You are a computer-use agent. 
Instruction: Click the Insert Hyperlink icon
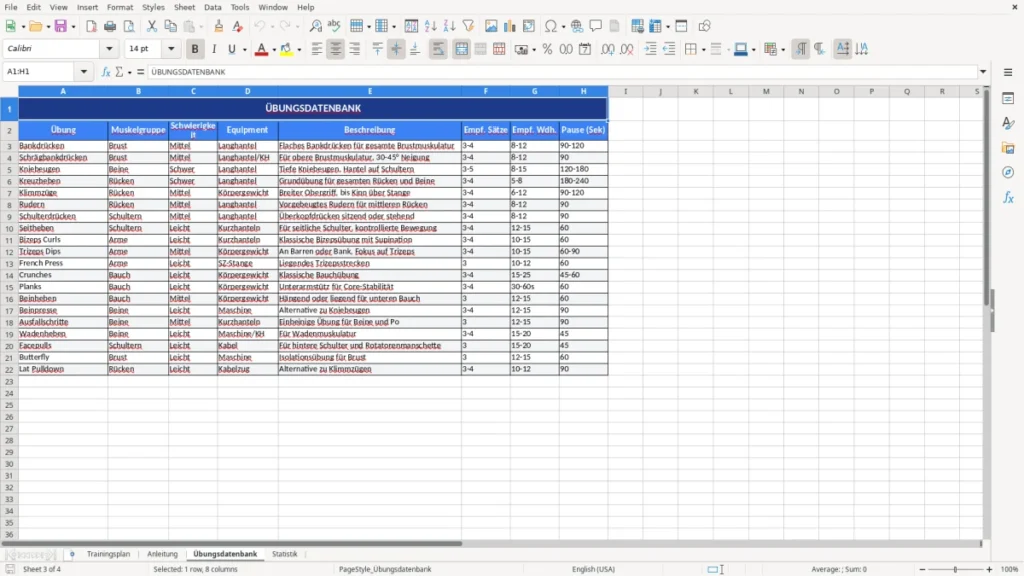click(577, 26)
